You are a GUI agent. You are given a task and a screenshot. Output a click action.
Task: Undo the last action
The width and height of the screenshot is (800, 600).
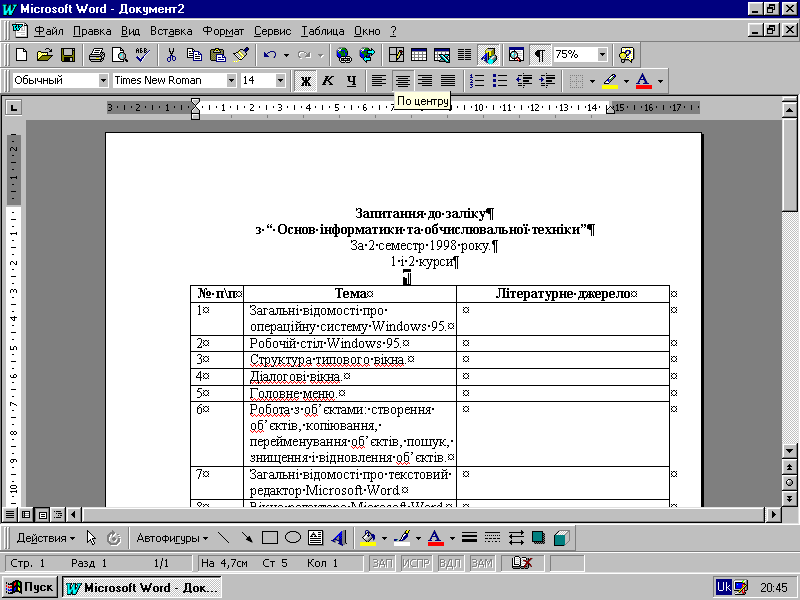(270, 55)
